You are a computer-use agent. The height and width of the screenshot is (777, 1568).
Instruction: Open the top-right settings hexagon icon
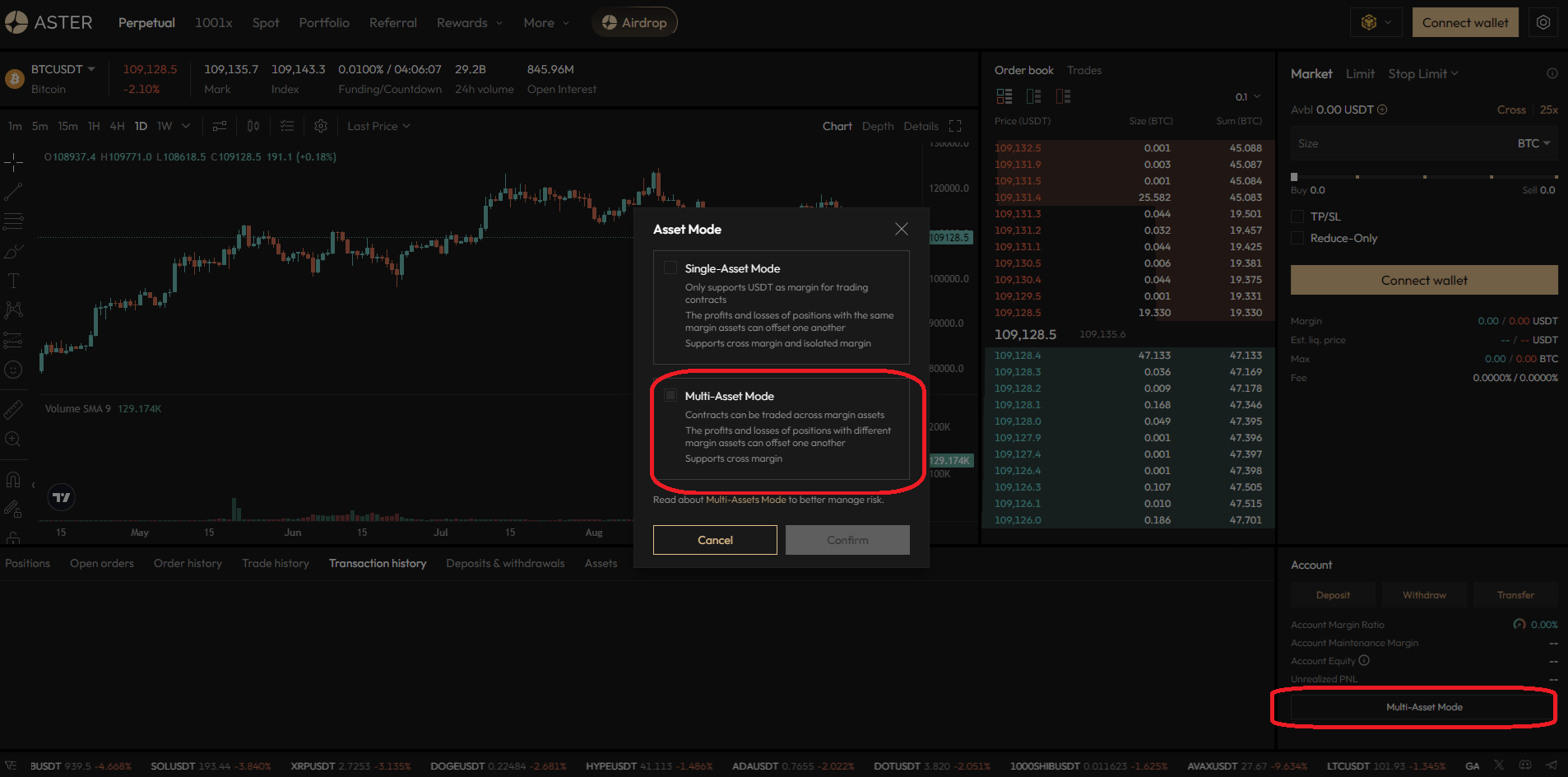click(1543, 23)
